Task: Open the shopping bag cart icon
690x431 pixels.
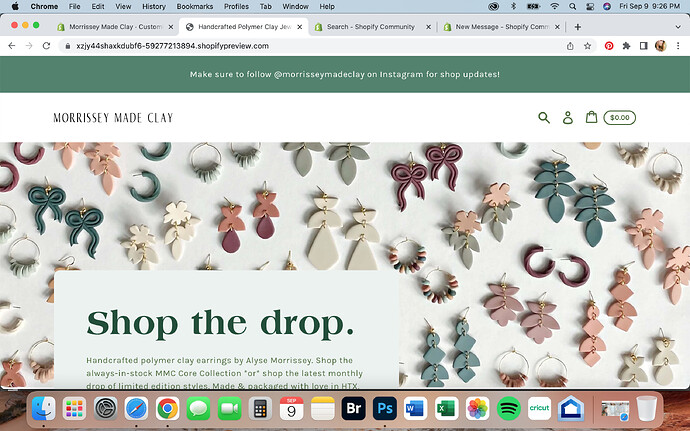Action: tap(591, 117)
